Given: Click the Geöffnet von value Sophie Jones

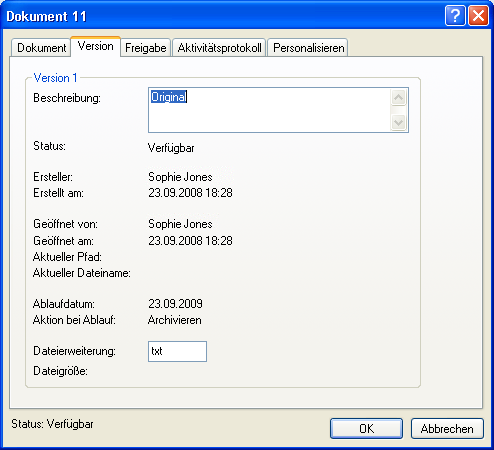Looking at the screenshot, I should coord(180,224).
